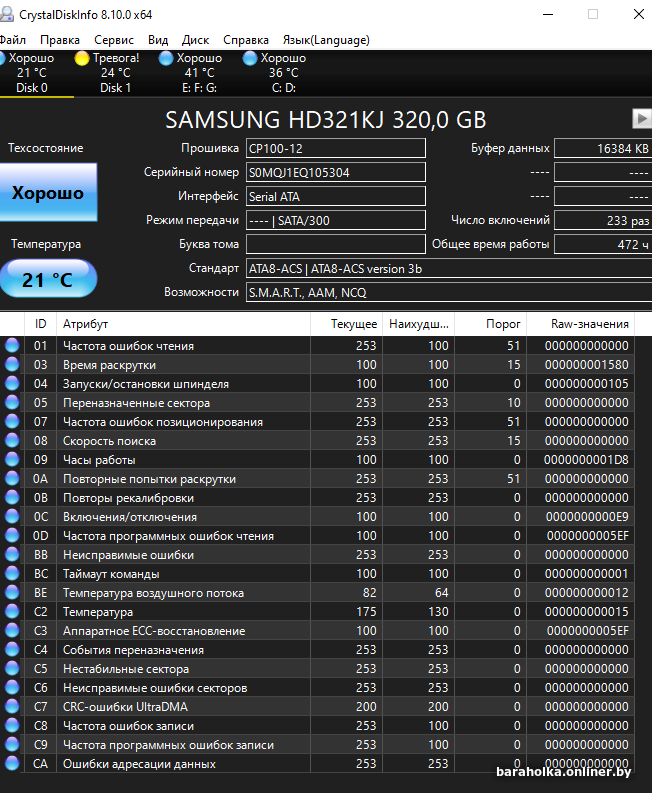Click the Порог column header
652x793 pixels.
491,324
